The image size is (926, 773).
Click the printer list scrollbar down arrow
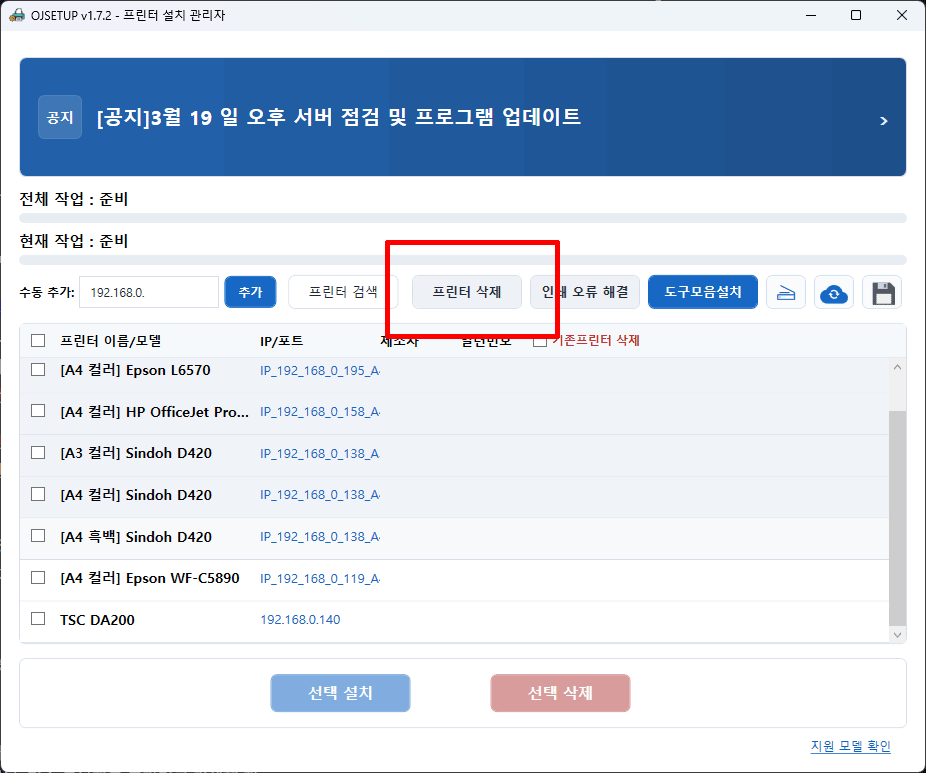click(897, 634)
